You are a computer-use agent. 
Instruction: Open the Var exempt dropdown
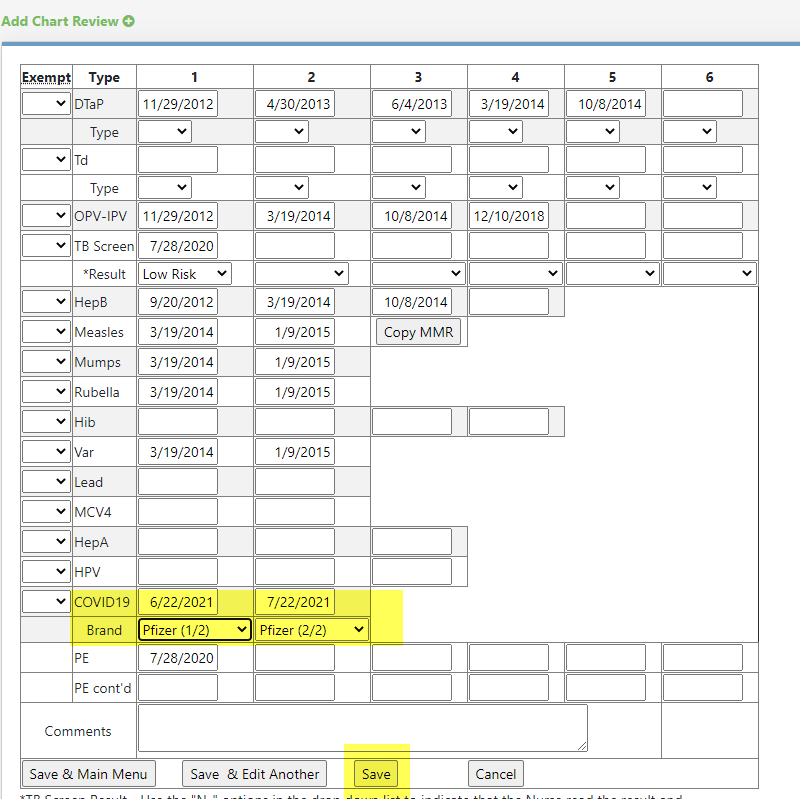pyautogui.click(x=46, y=452)
